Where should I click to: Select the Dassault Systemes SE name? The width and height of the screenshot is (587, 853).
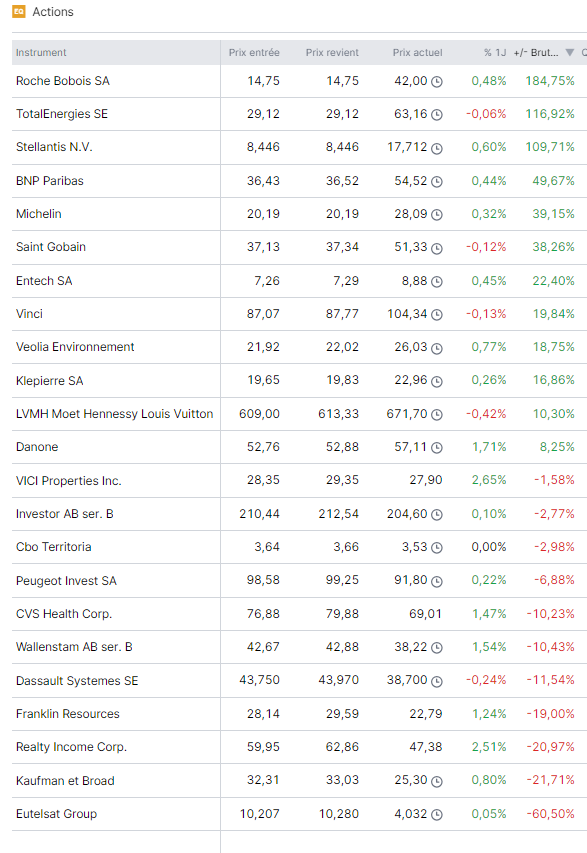click(x=77, y=681)
